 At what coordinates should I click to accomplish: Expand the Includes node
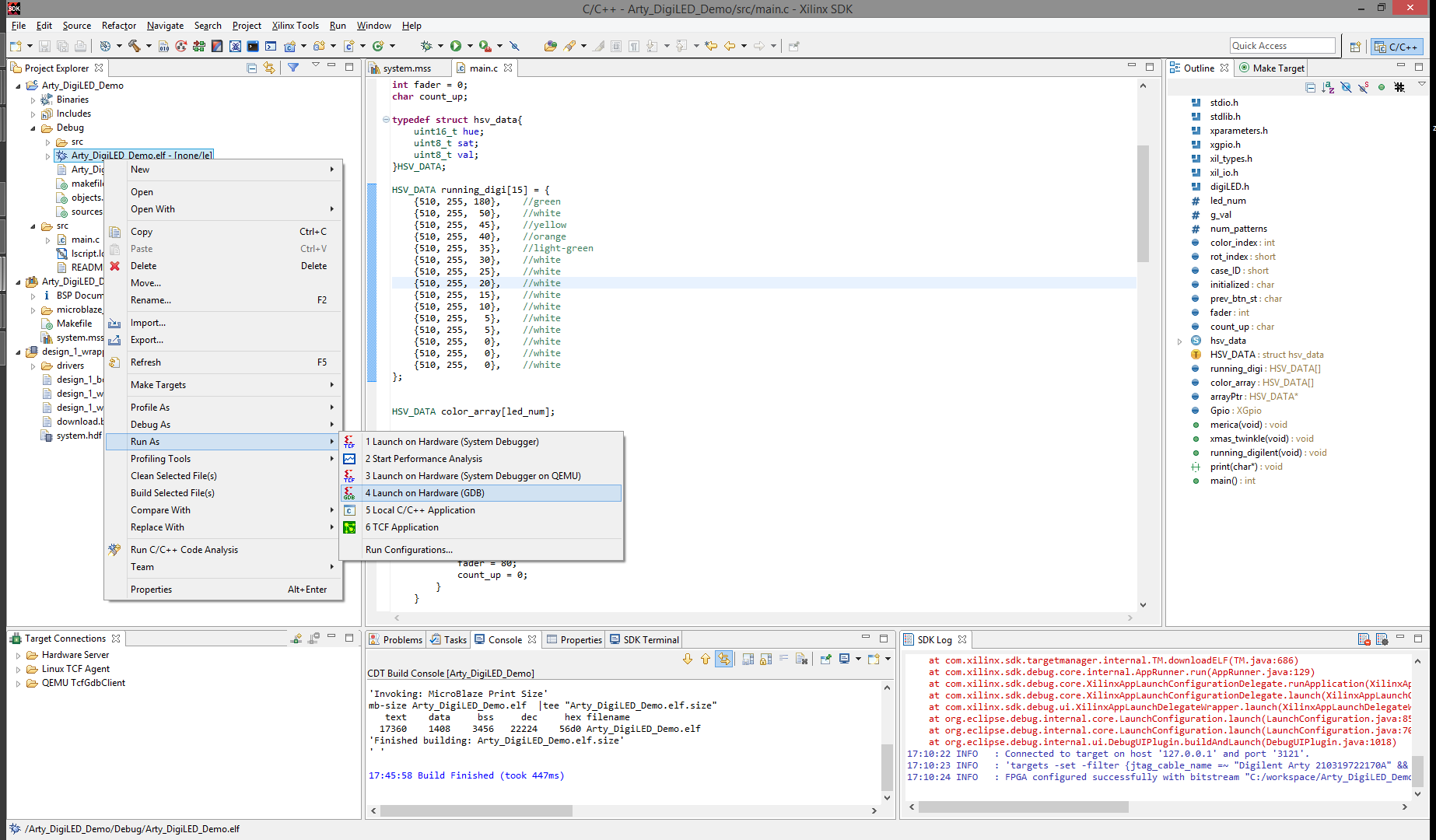(x=33, y=114)
